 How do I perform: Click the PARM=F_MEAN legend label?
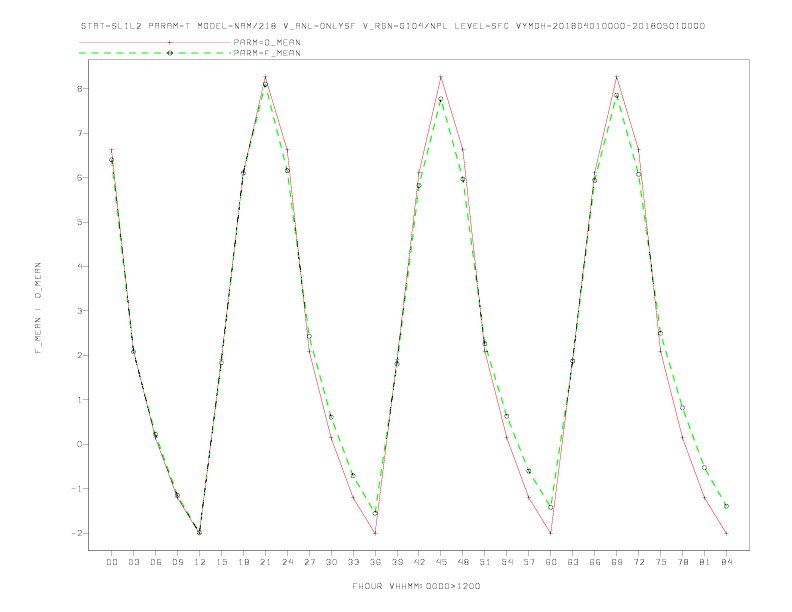click(267, 53)
